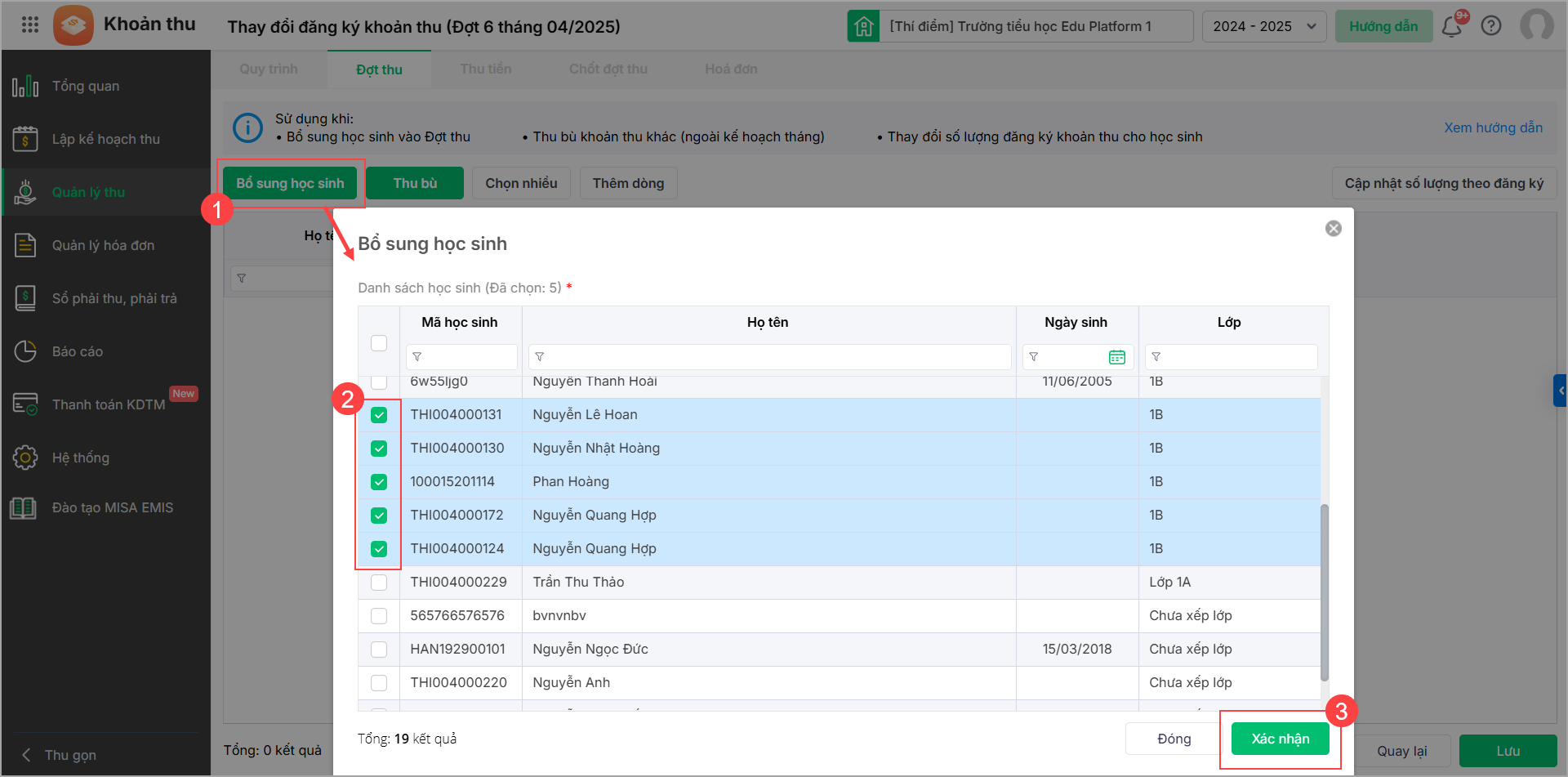Collapse the sidebar with Thu gọn
The image size is (1568, 777).
[x=69, y=755]
